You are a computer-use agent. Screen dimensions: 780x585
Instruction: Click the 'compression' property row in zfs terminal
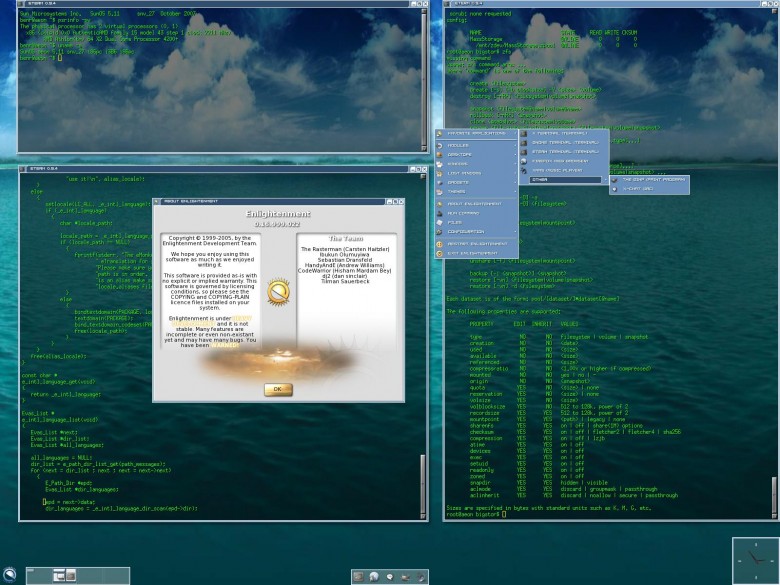[x=537, y=438]
